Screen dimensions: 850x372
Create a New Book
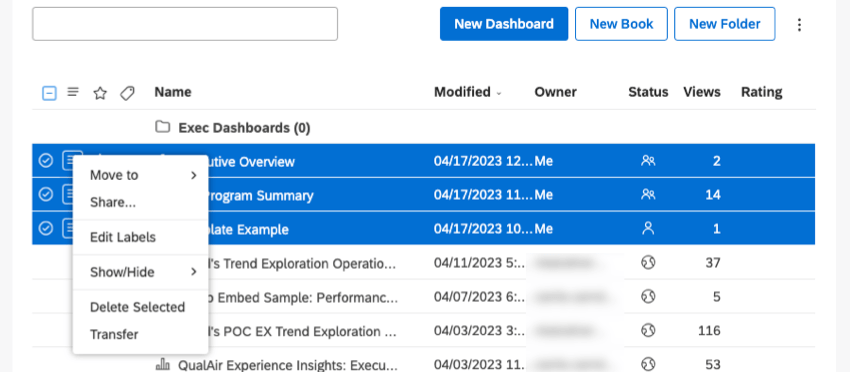tap(621, 24)
